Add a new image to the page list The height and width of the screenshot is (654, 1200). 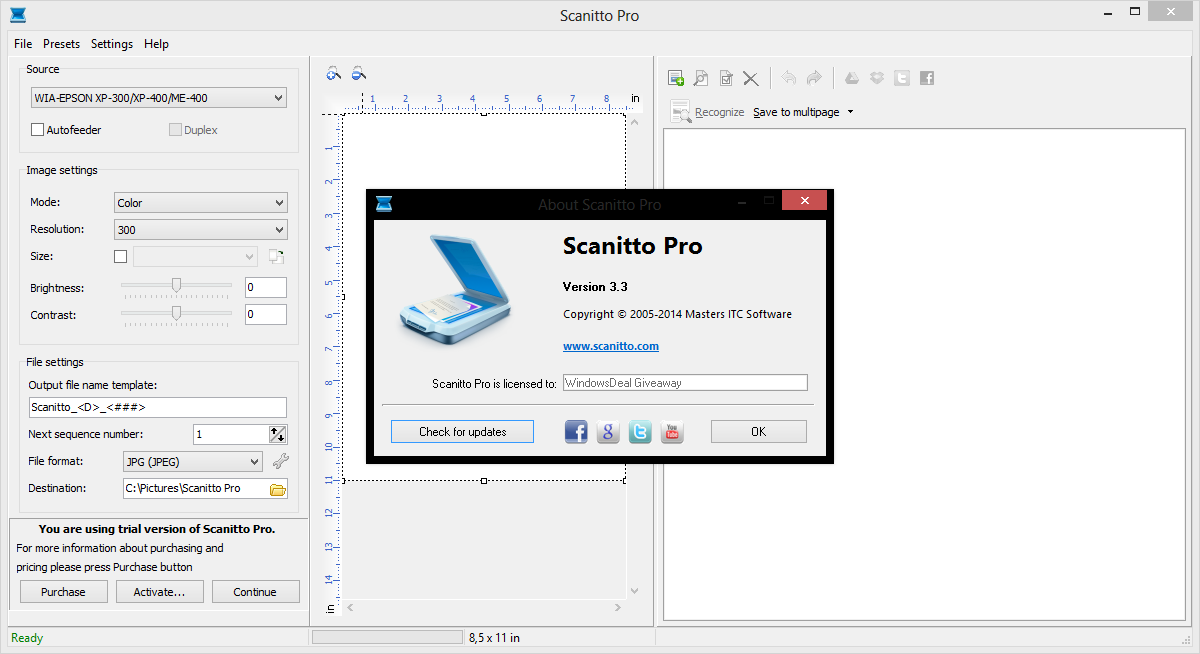[x=676, y=78]
